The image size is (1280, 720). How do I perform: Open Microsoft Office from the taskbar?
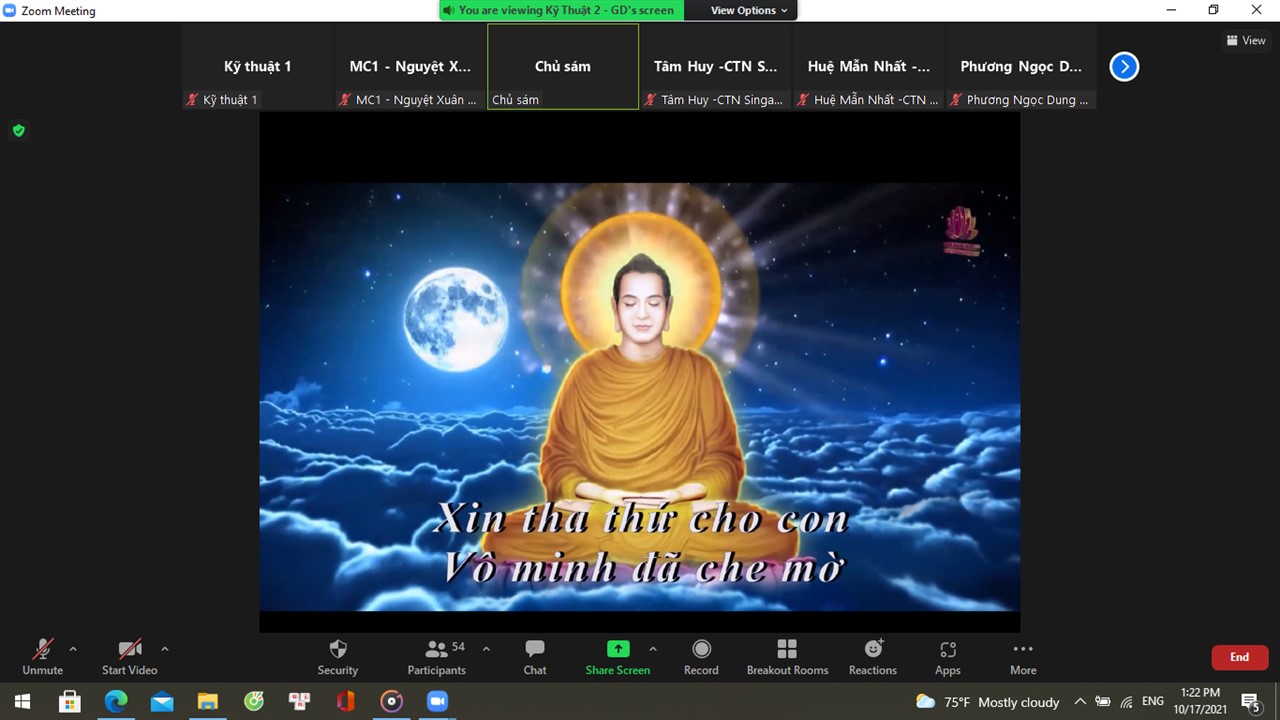coord(346,702)
